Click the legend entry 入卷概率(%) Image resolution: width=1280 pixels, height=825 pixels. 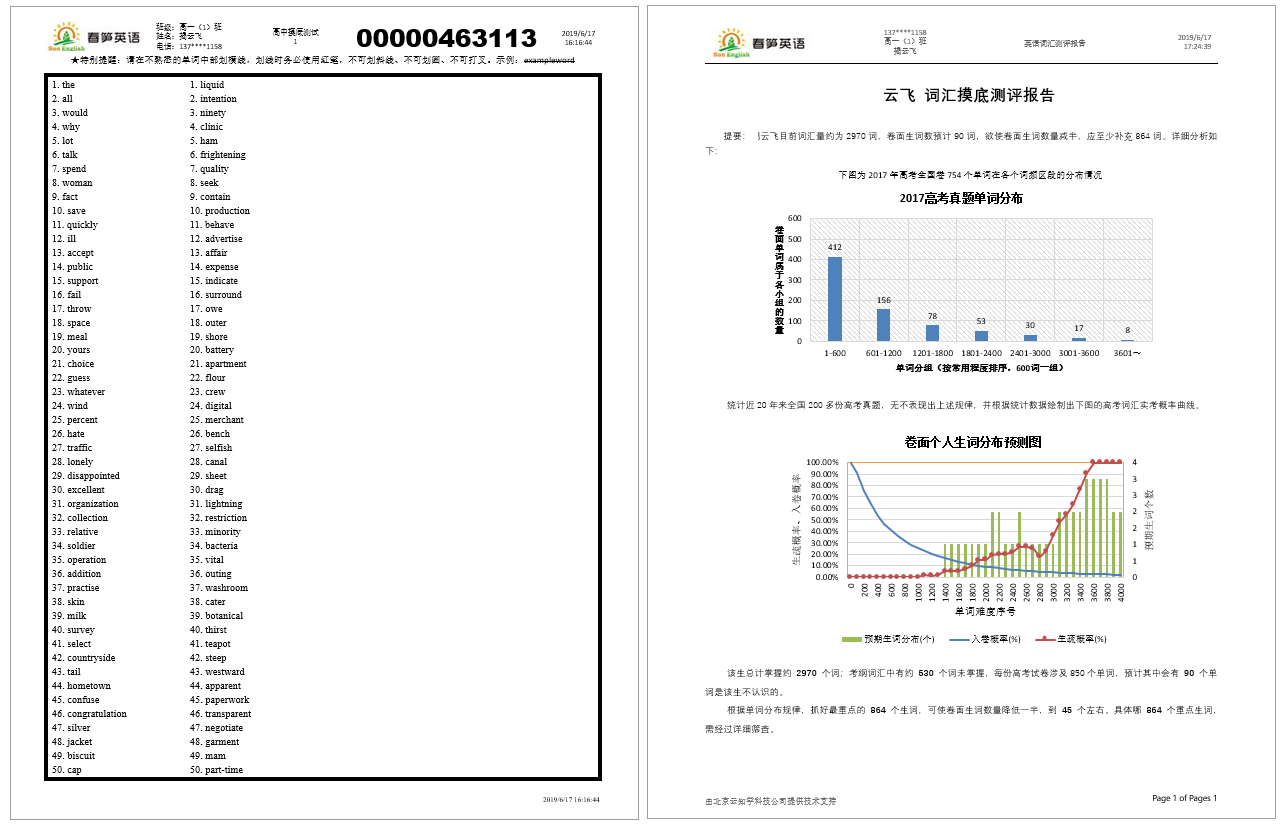click(984, 638)
